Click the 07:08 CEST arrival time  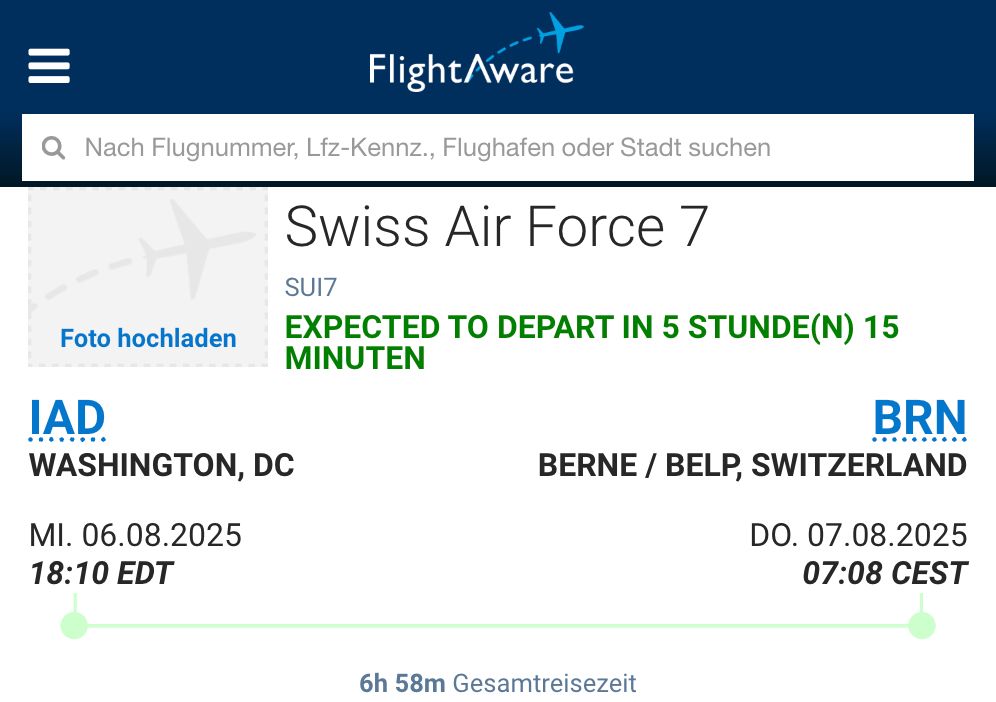(885, 573)
